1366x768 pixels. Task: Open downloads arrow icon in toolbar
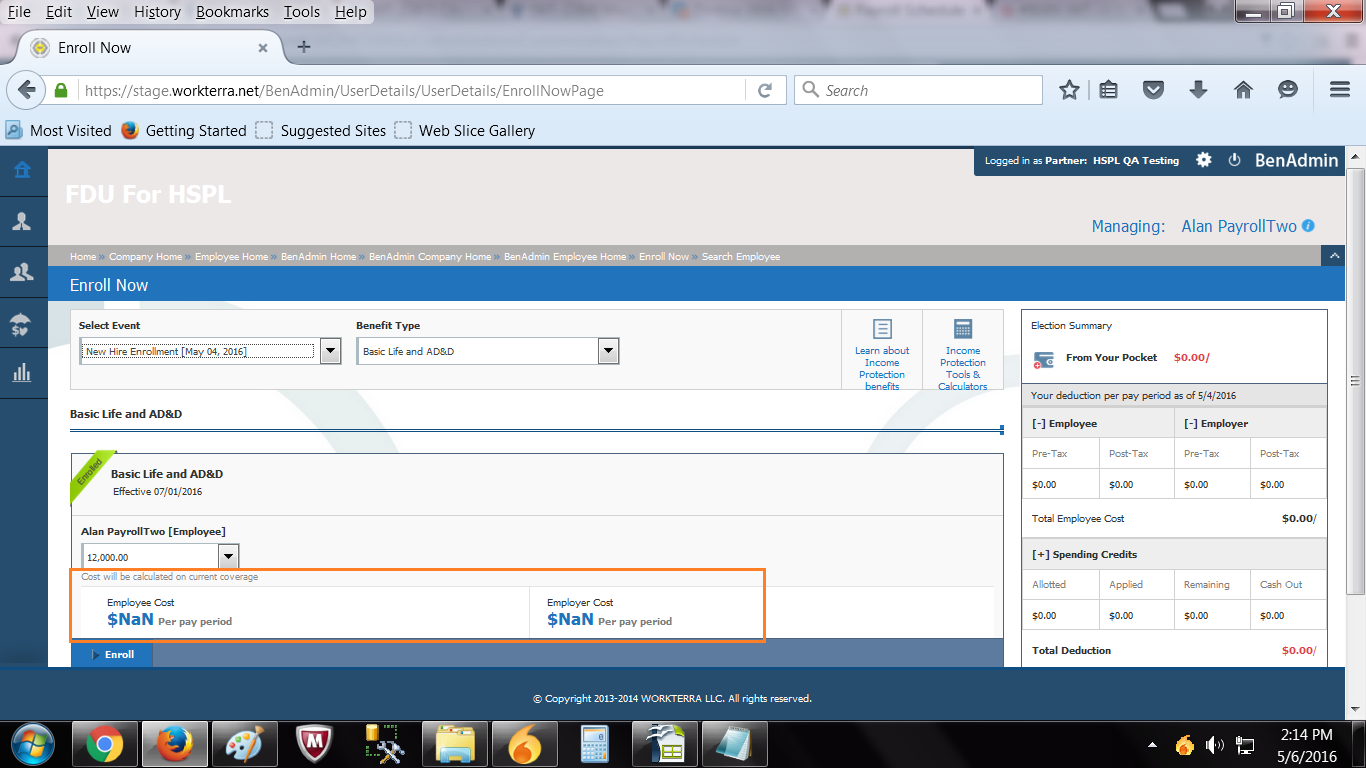1198,90
